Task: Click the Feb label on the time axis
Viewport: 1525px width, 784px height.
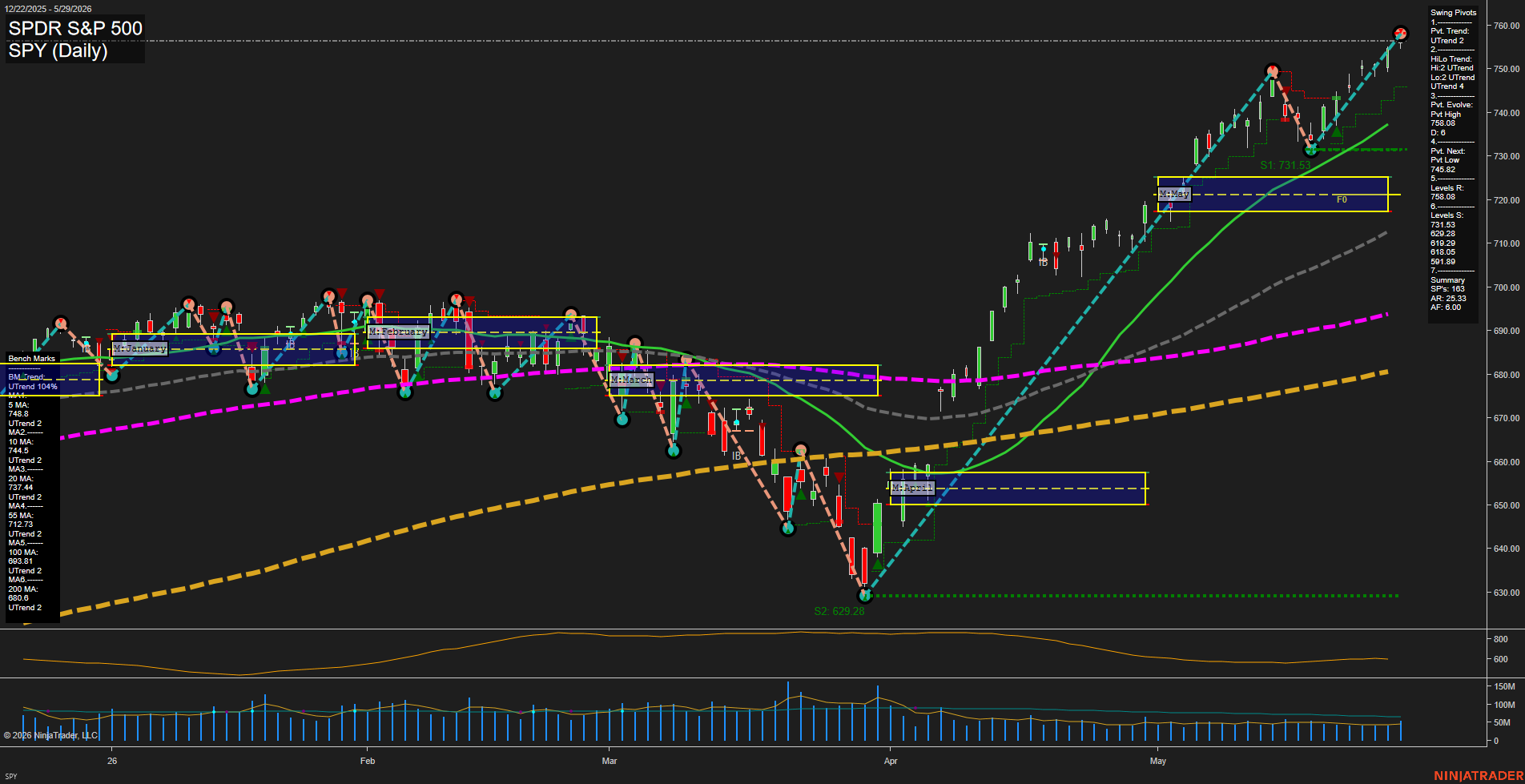Action: click(x=368, y=761)
